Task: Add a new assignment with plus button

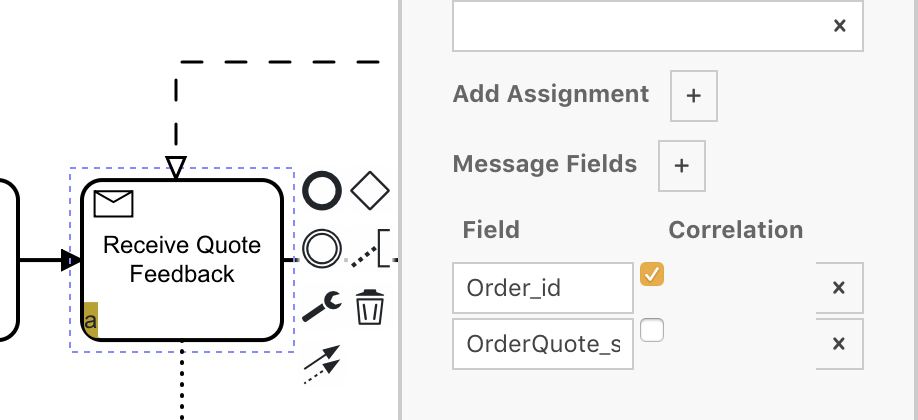Action: (694, 96)
